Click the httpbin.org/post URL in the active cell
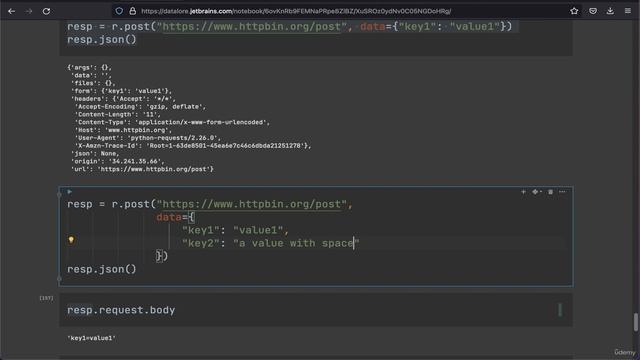This screenshot has height=360, width=640. tap(251, 204)
